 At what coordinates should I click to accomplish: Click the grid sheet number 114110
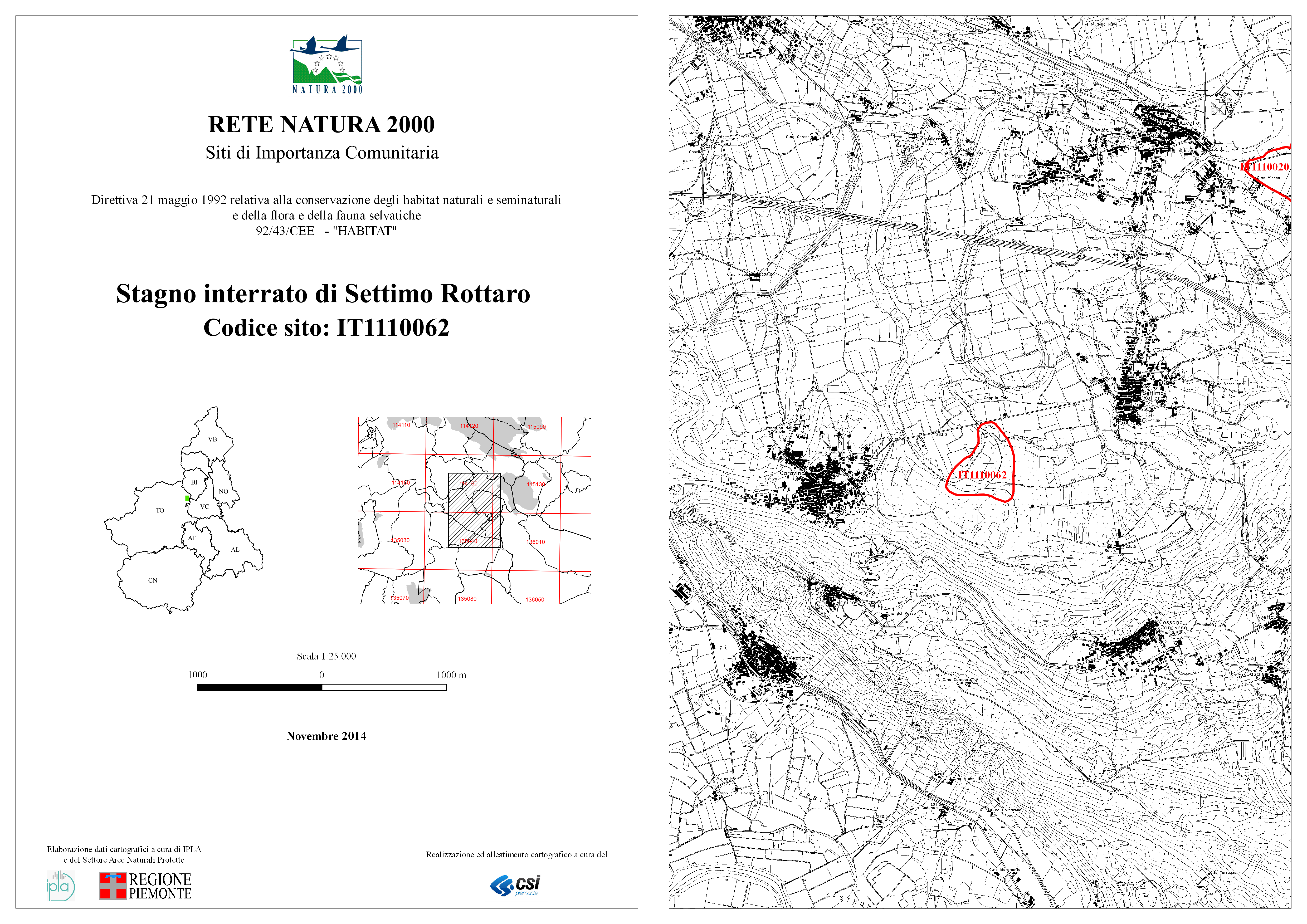click(401, 425)
